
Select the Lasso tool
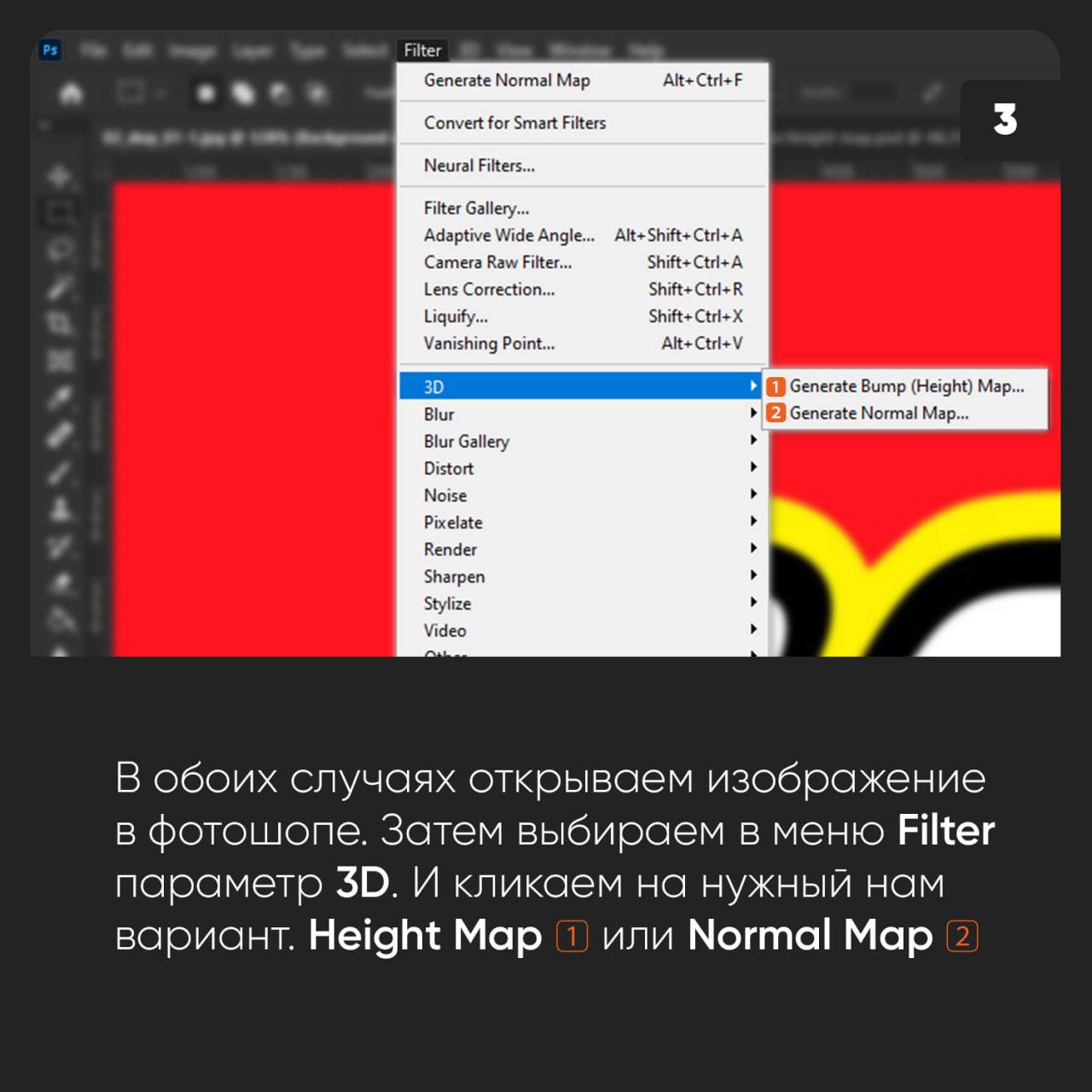(60, 251)
